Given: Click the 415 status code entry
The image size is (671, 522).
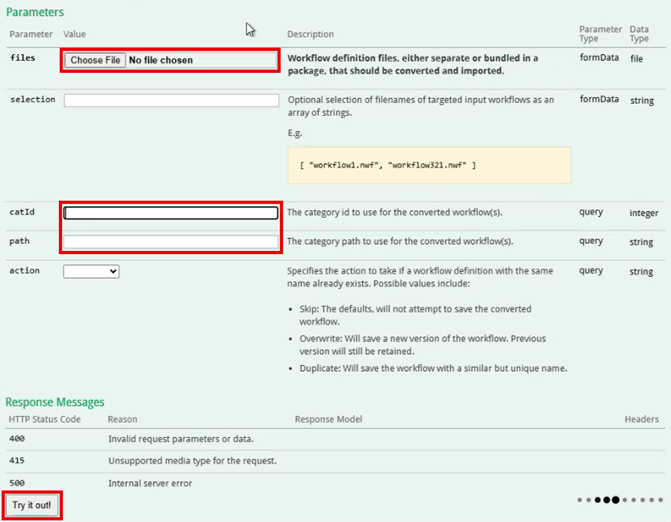Looking at the screenshot, I should pos(15,461).
